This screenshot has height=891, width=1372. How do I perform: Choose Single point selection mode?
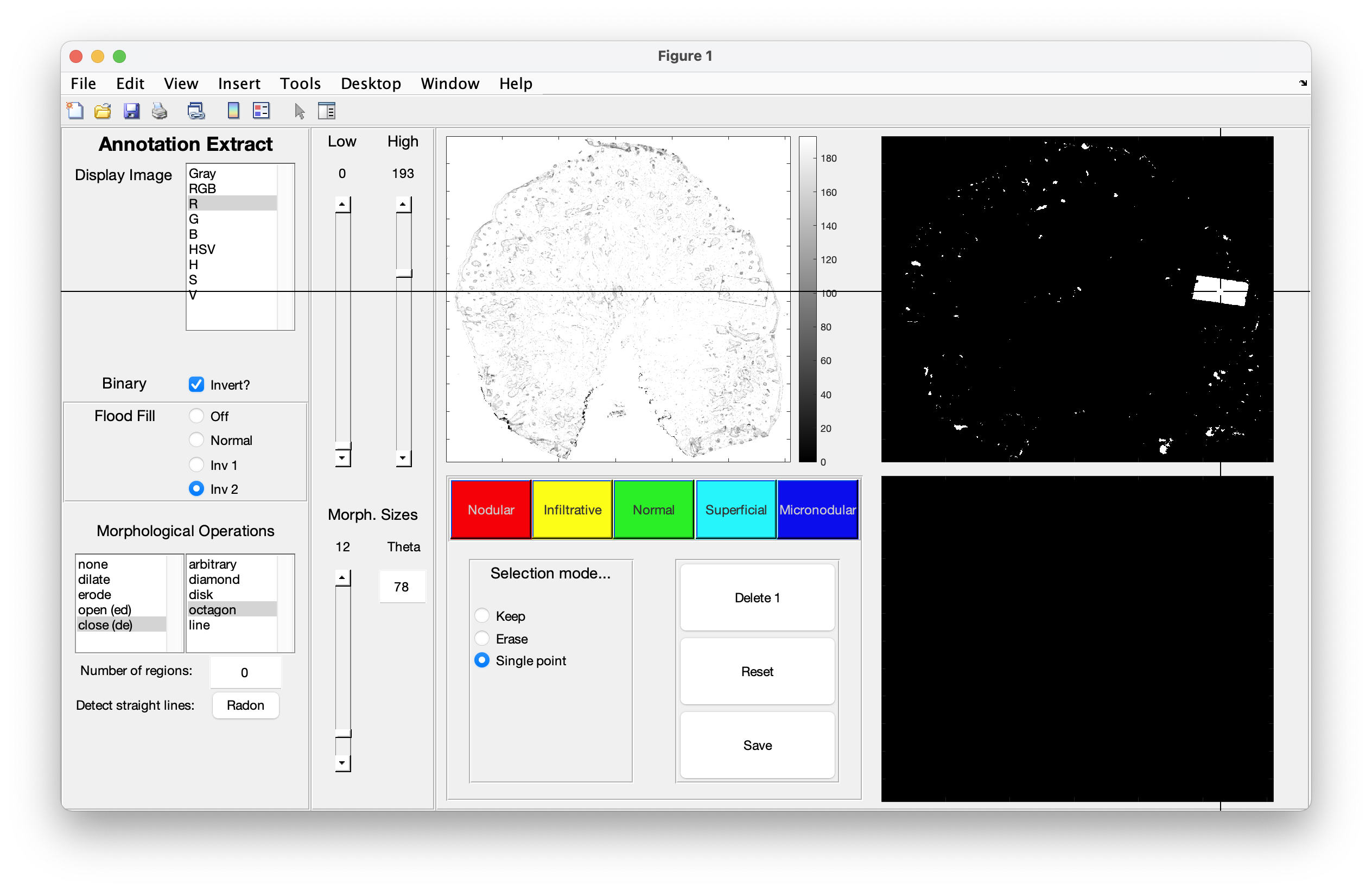482,660
